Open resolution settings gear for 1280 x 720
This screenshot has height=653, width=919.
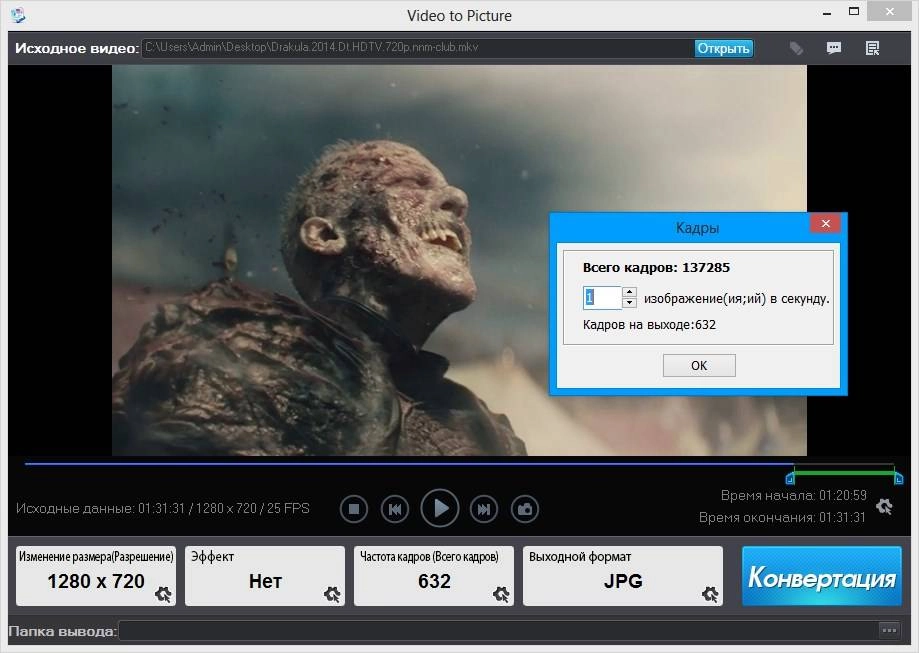coord(163,594)
